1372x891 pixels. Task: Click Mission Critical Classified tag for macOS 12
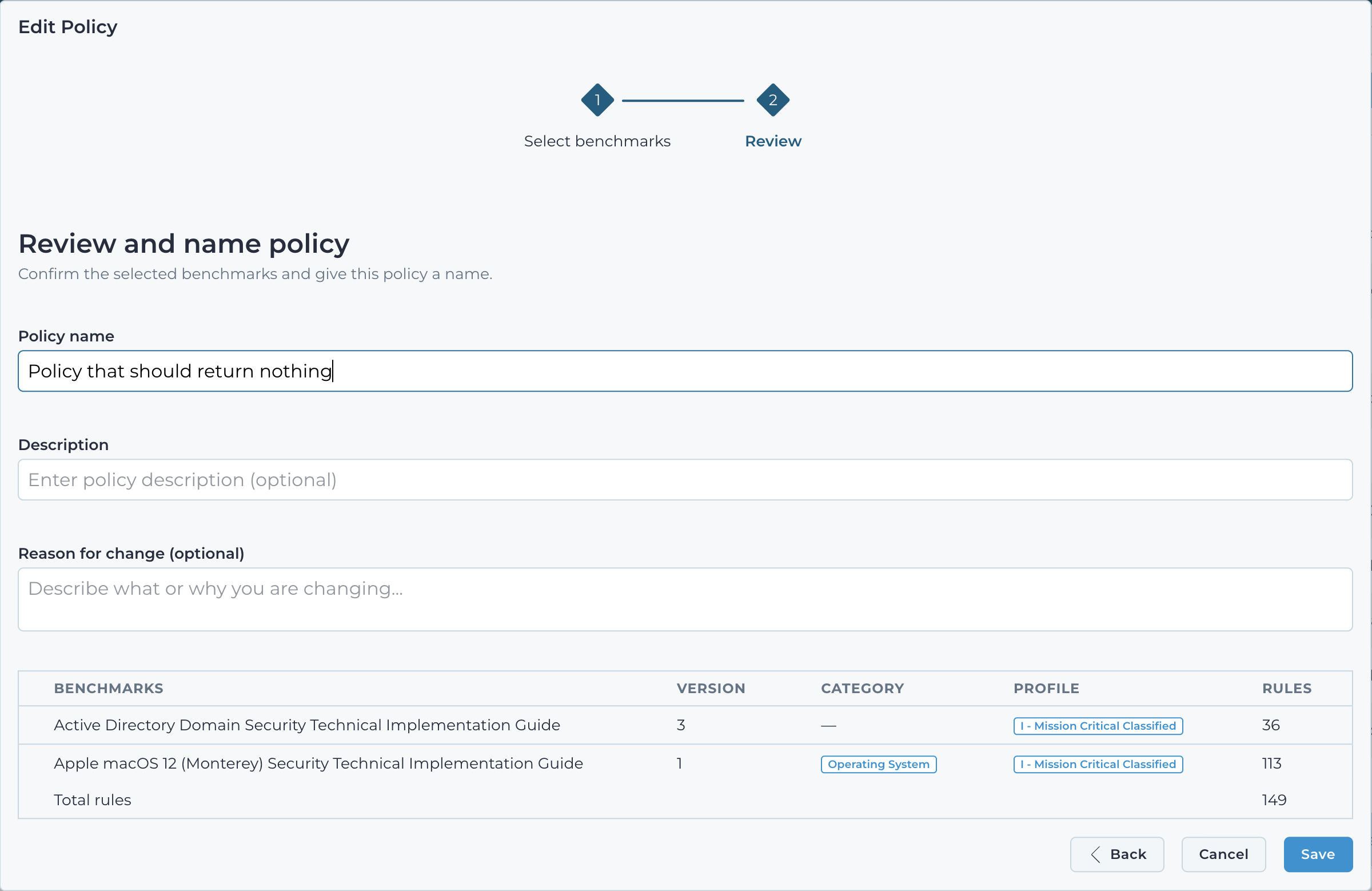click(x=1098, y=763)
